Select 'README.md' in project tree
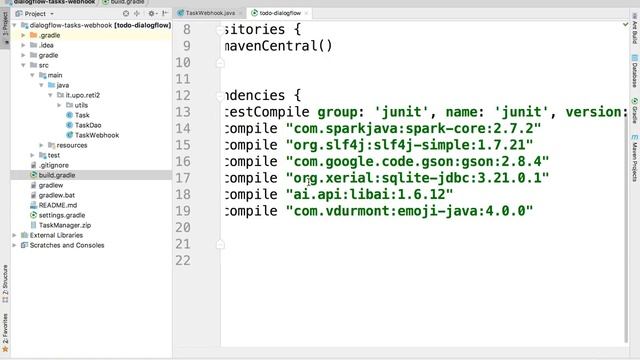Screen dimensions: 640x360 [x=58, y=205]
